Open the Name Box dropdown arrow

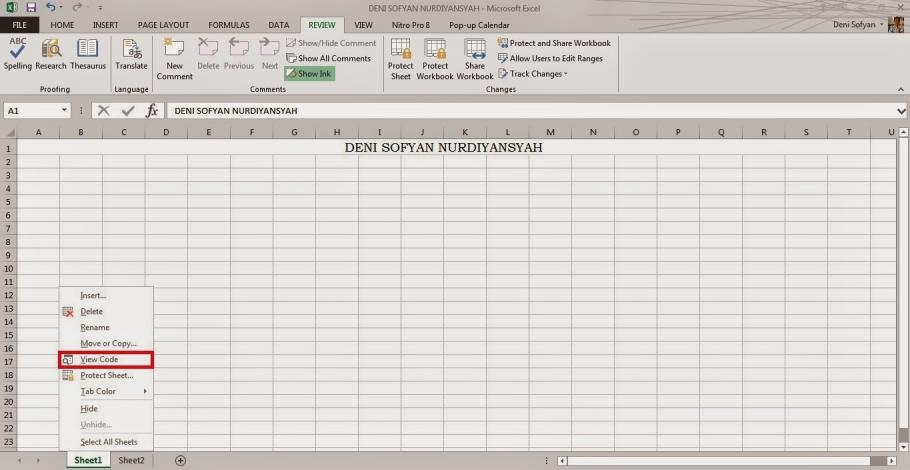[x=65, y=111]
